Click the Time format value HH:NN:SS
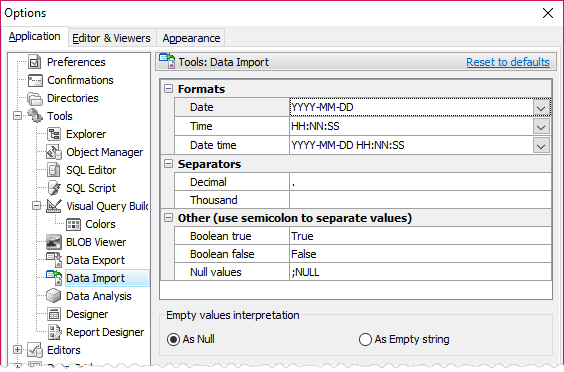564x372 pixels. [x=315, y=126]
